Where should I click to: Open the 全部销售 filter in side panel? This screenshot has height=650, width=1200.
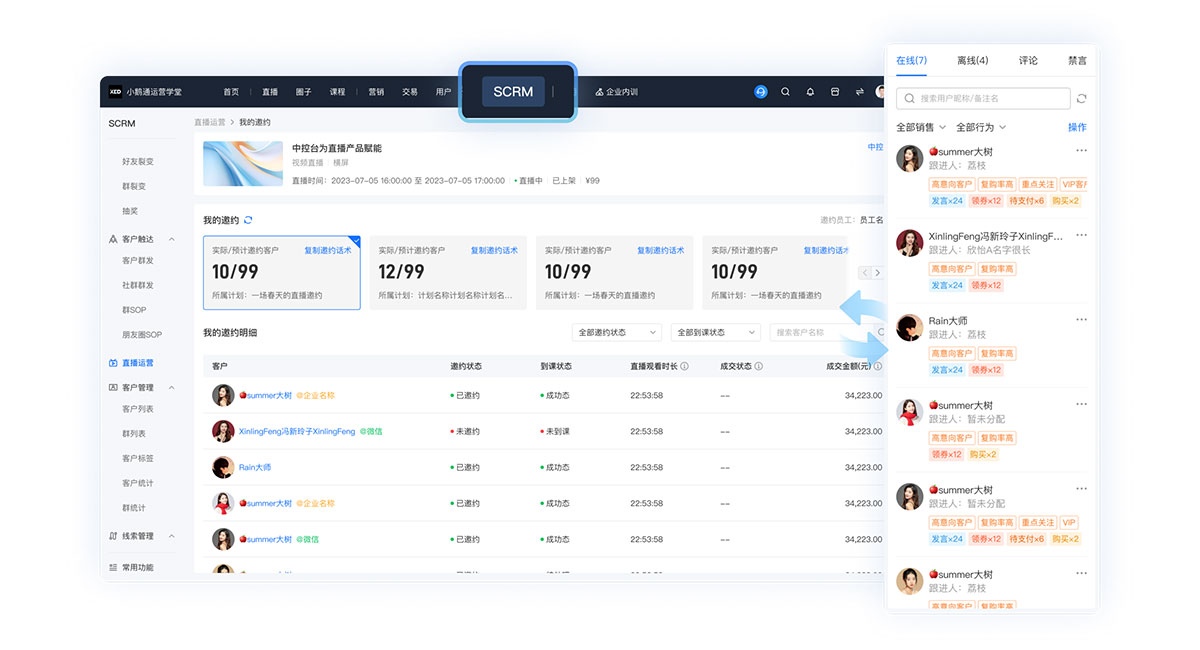coord(920,128)
